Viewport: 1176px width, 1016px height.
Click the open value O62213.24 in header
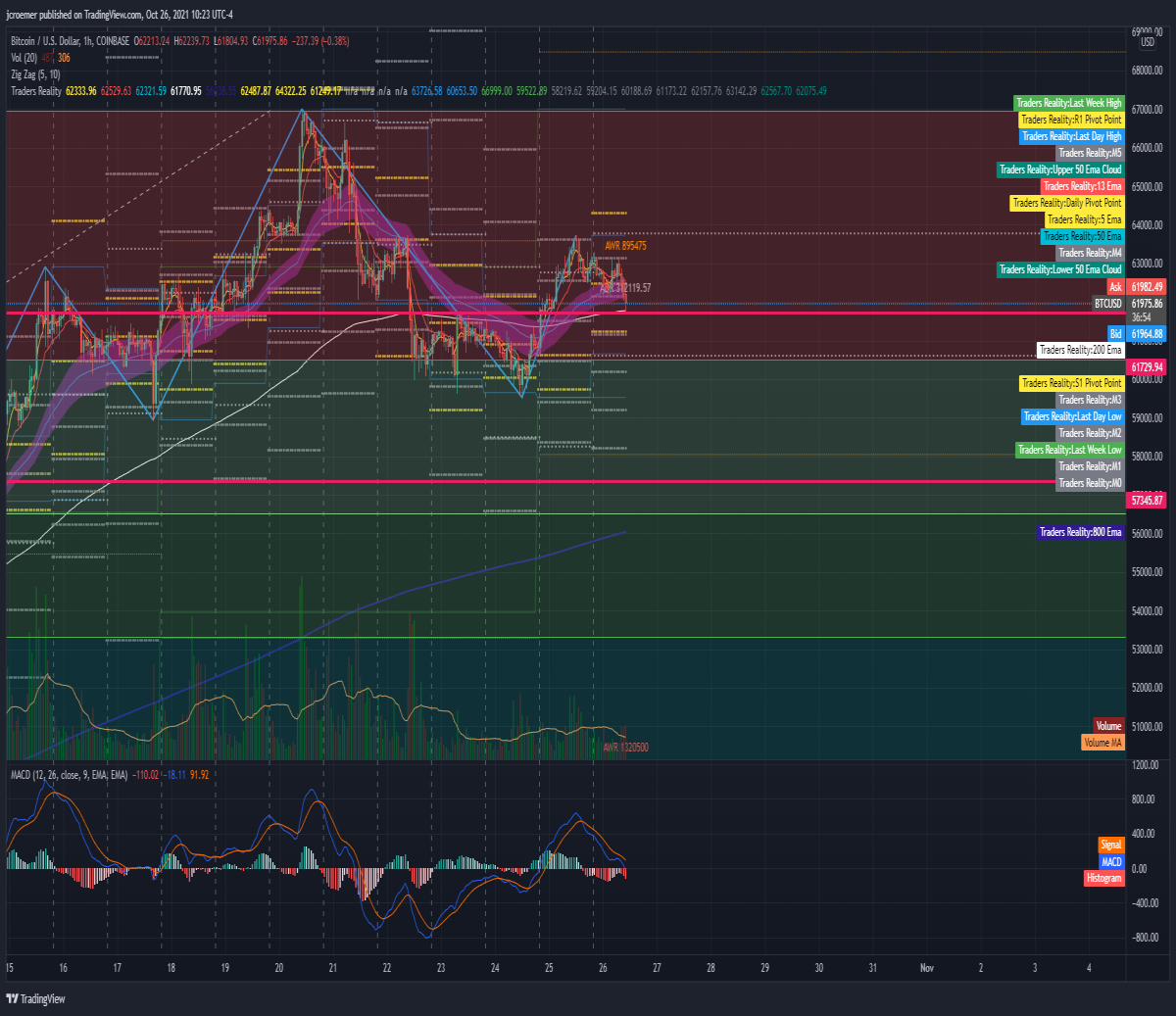[152, 41]
